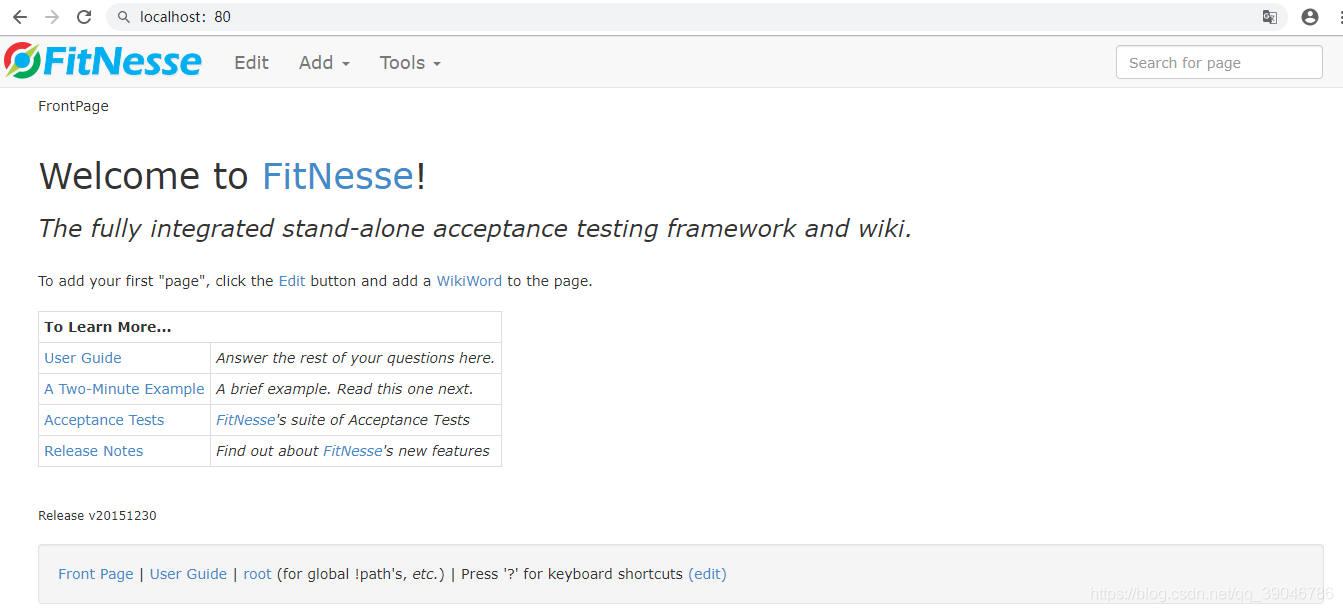Go back with browser back arrow

[20, 17]
